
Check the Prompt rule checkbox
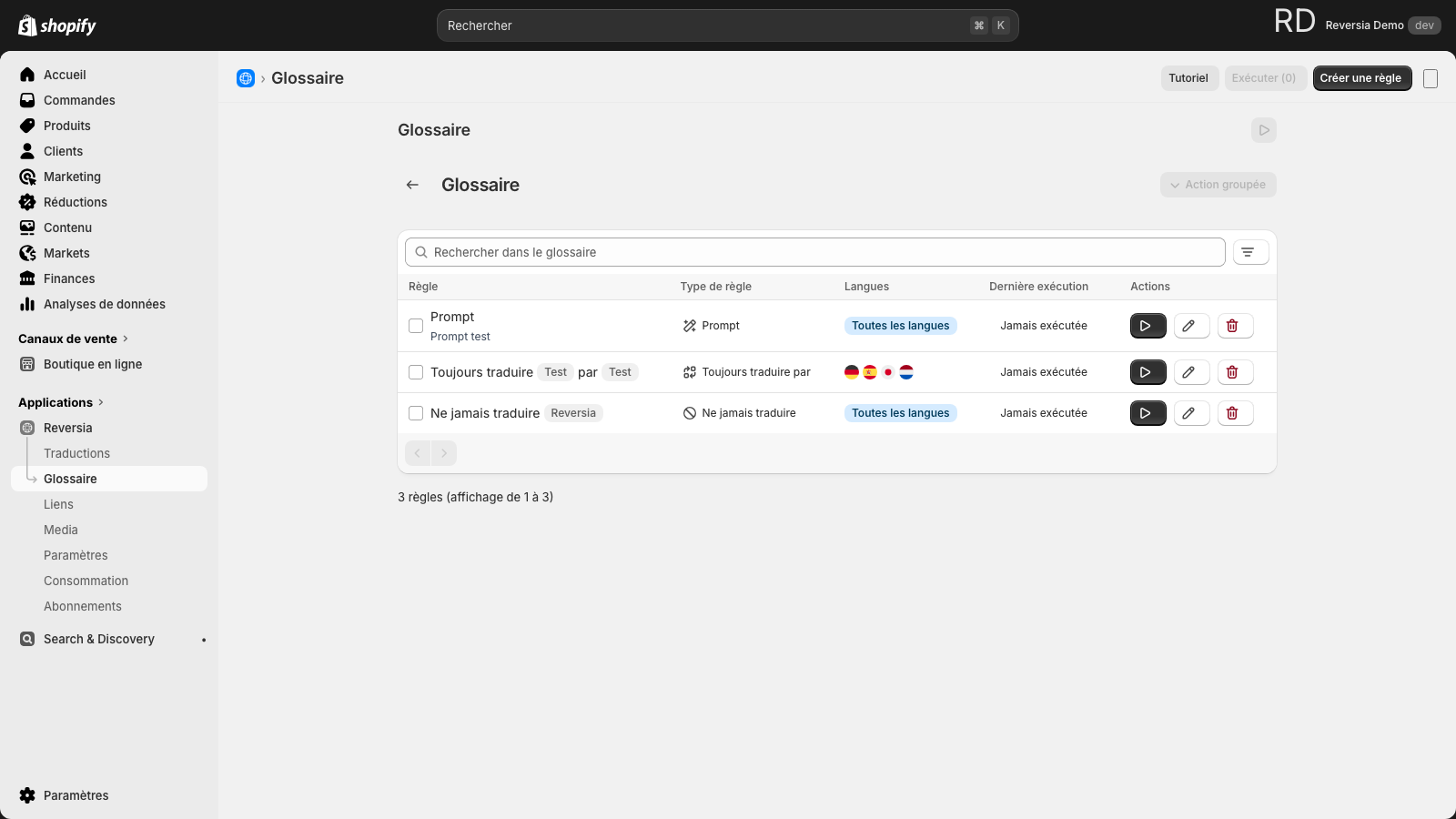coord(416,326)
